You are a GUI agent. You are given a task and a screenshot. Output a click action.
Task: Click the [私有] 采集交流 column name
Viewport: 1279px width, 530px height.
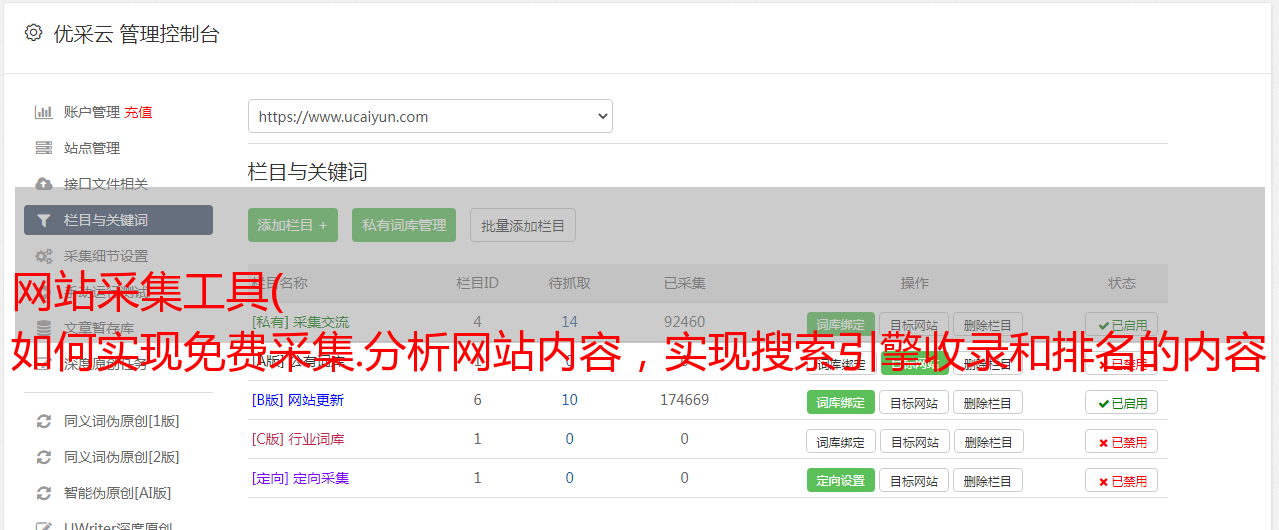tap(301, 322)
